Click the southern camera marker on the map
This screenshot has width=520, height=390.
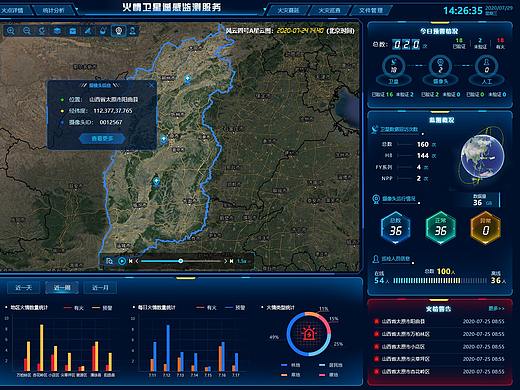156,182
